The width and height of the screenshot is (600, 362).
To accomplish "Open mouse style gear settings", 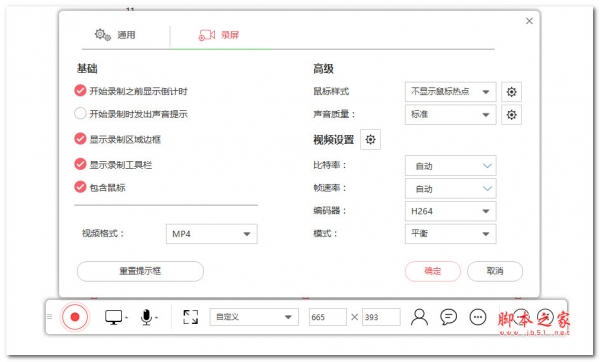I will pos(511,92).
